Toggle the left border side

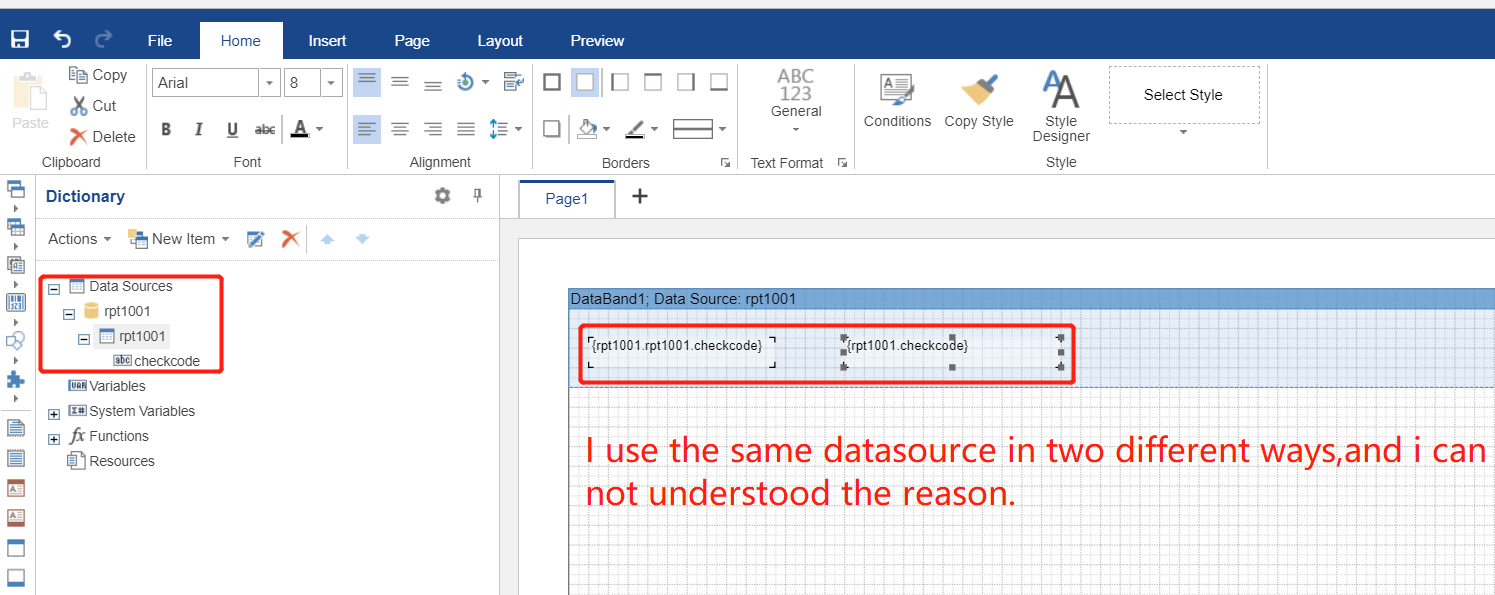[x=620, y=82]
